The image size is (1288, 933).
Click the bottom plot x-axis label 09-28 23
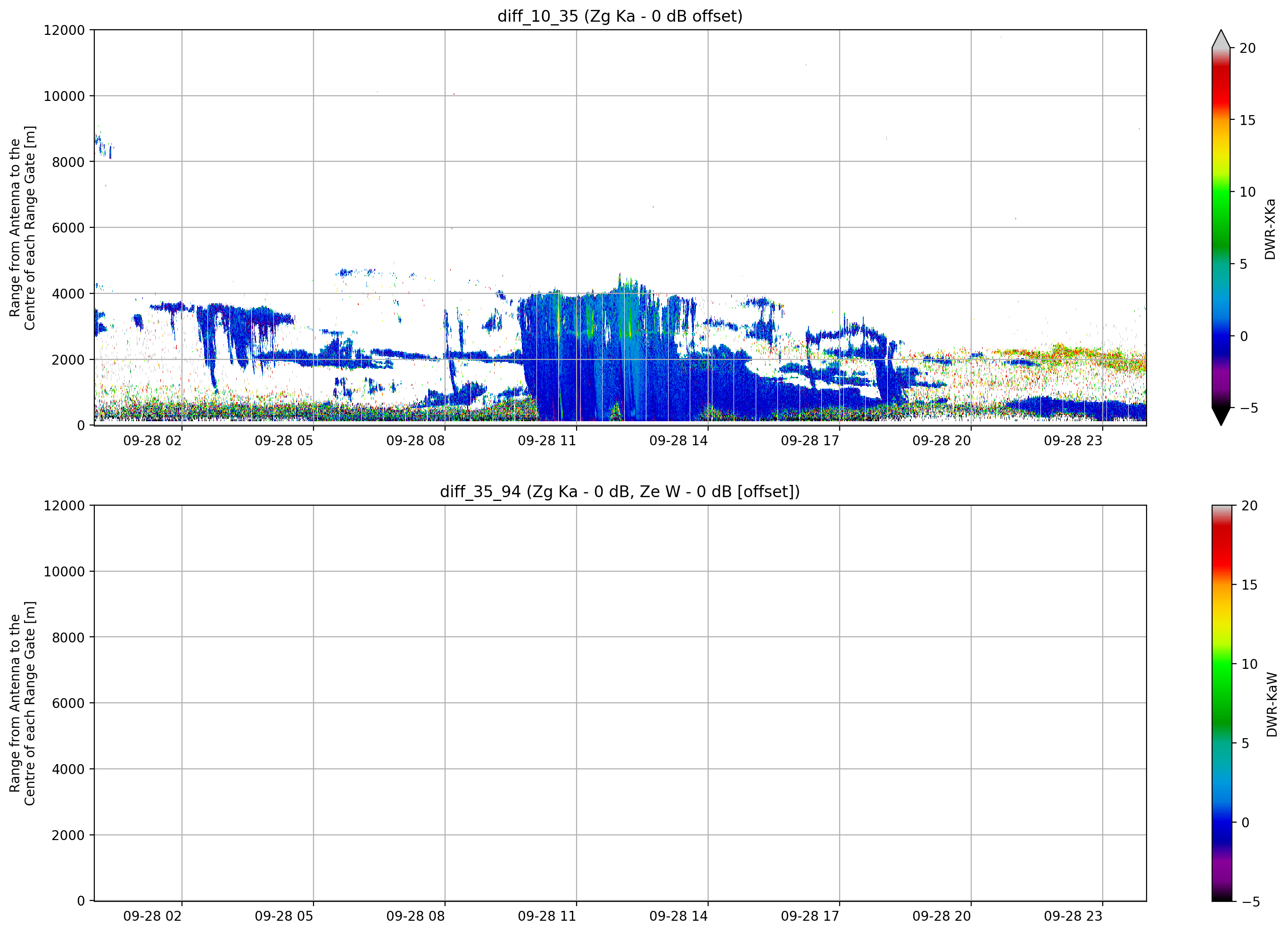pyautogui.click(x=1073, y=916)
